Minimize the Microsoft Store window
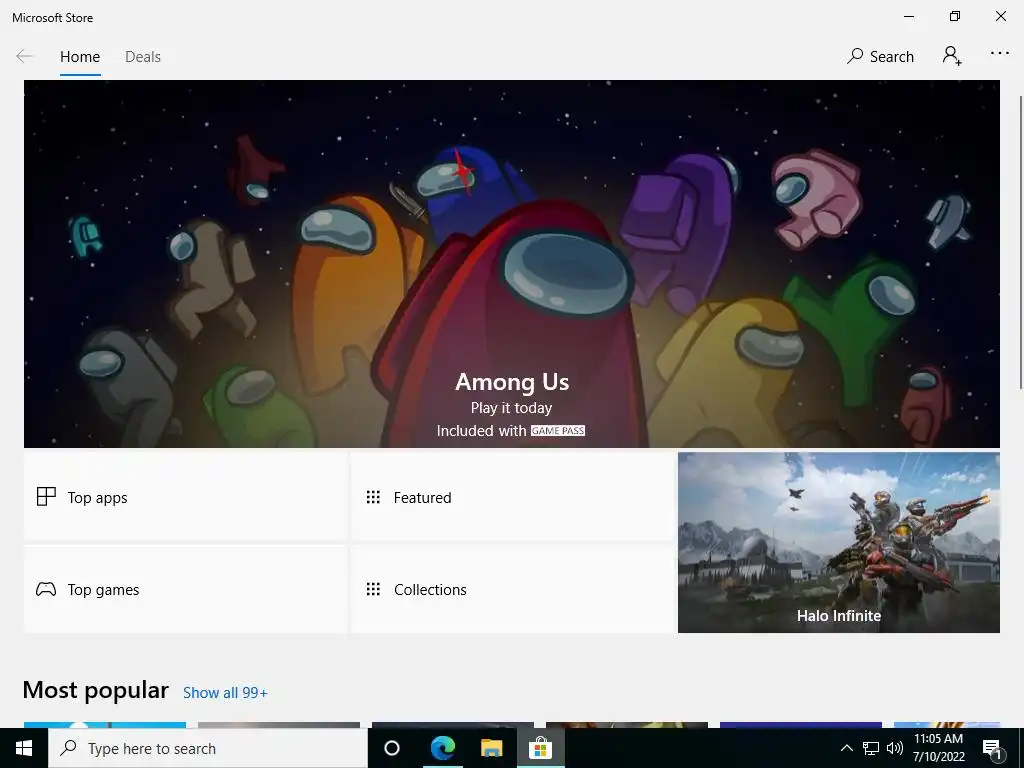 point(909,16)
